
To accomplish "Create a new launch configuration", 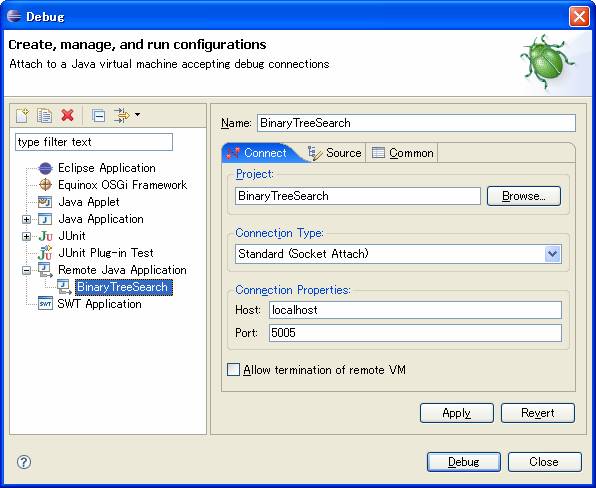I will point(22,115).
